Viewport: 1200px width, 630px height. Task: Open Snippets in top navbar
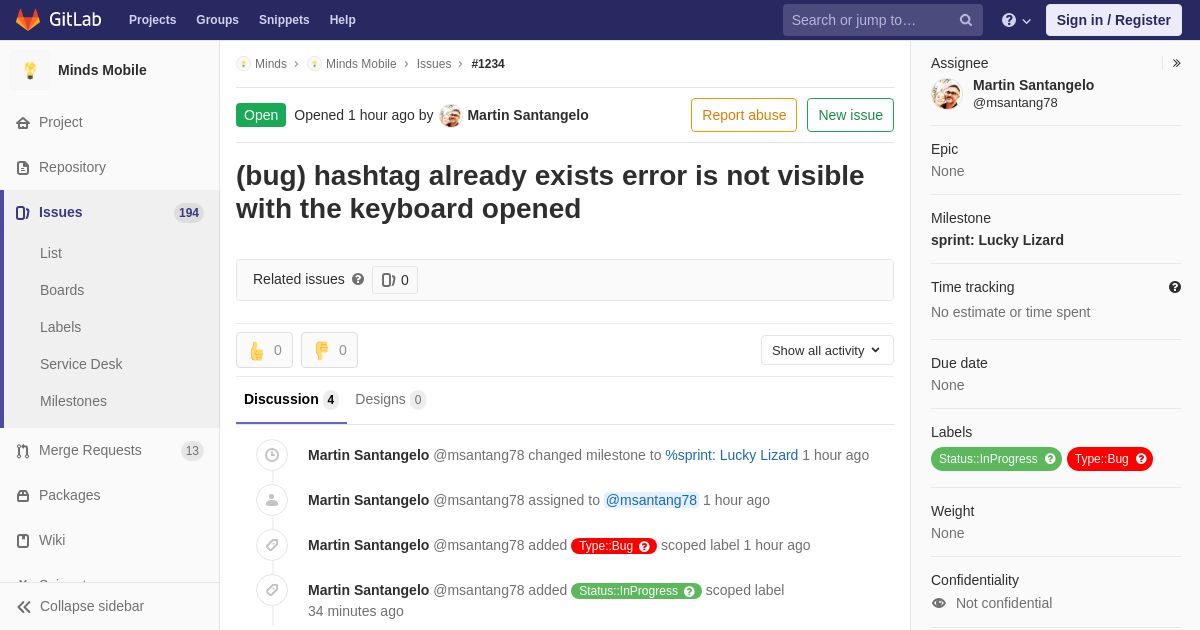click(284, 20)
